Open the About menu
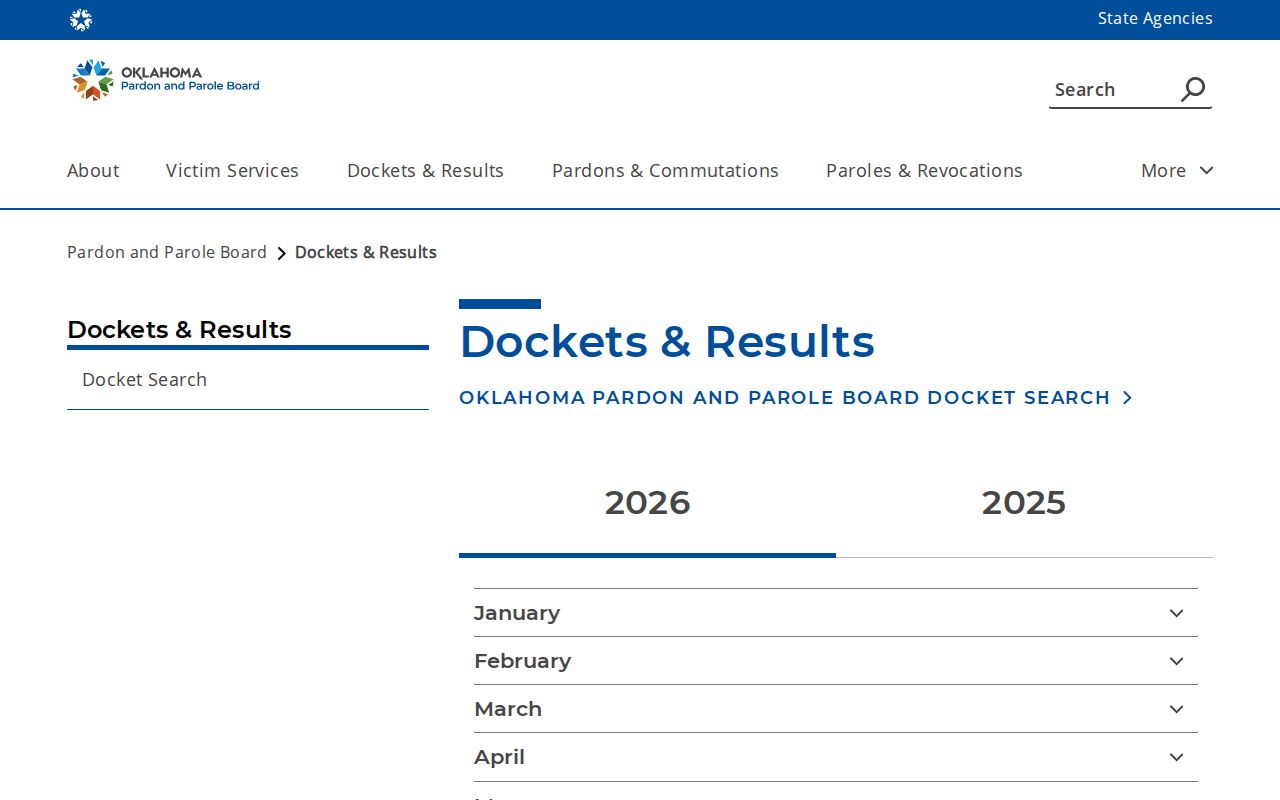 (93, 171)
